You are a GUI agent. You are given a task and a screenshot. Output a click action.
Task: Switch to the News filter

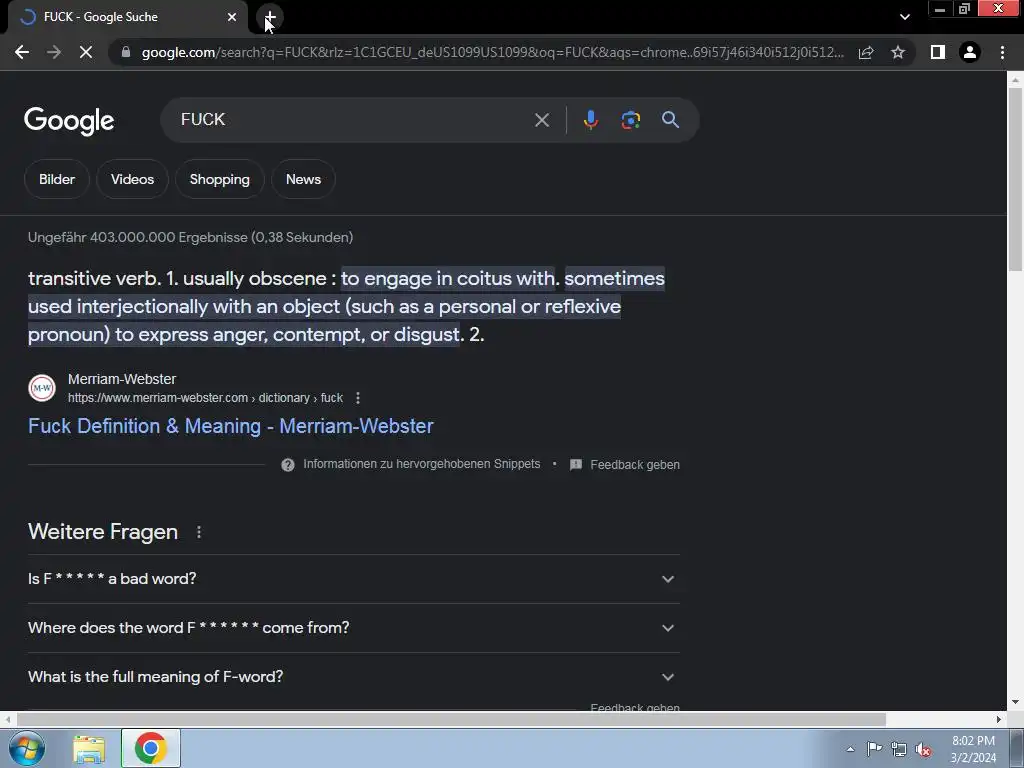[x=303, y=179]
